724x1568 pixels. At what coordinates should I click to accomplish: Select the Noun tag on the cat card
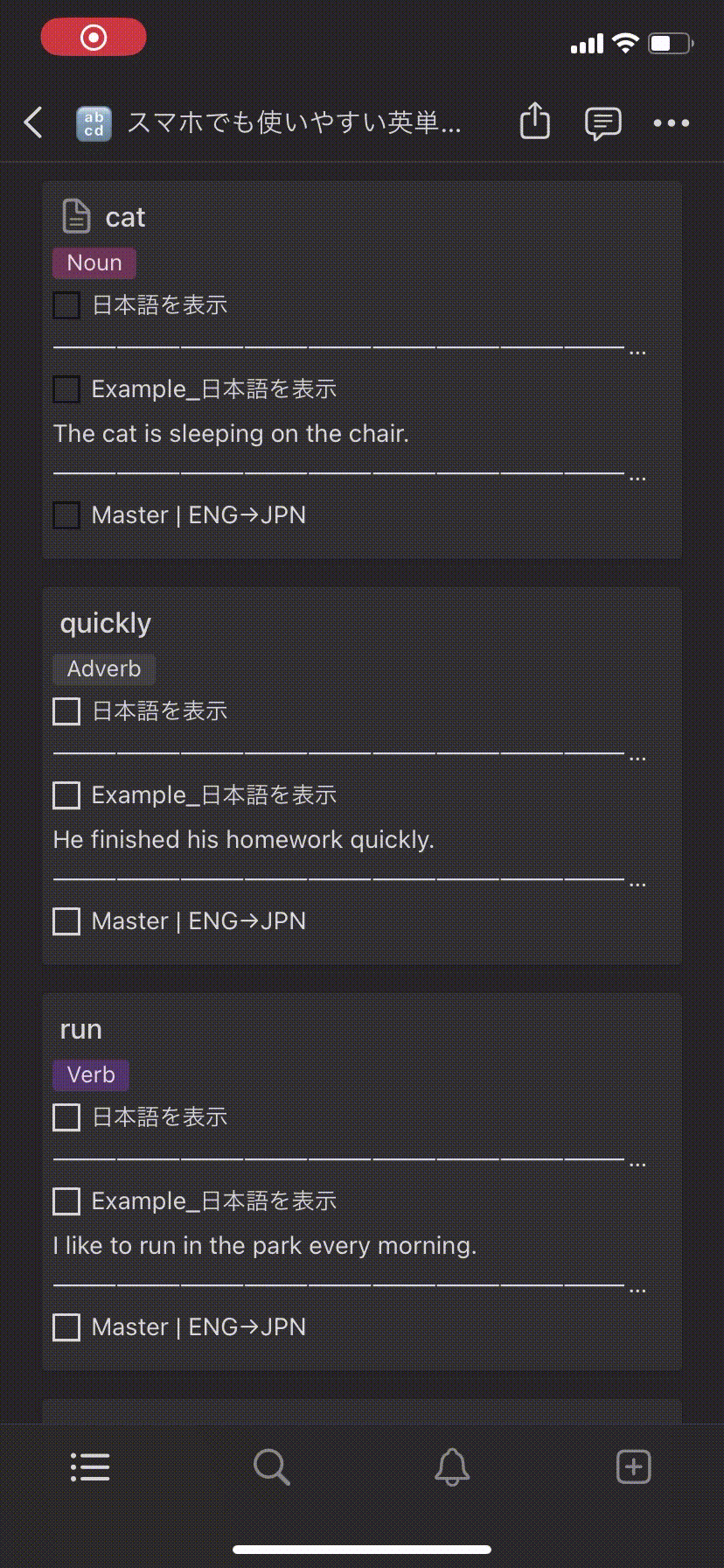tap(94, 263)
